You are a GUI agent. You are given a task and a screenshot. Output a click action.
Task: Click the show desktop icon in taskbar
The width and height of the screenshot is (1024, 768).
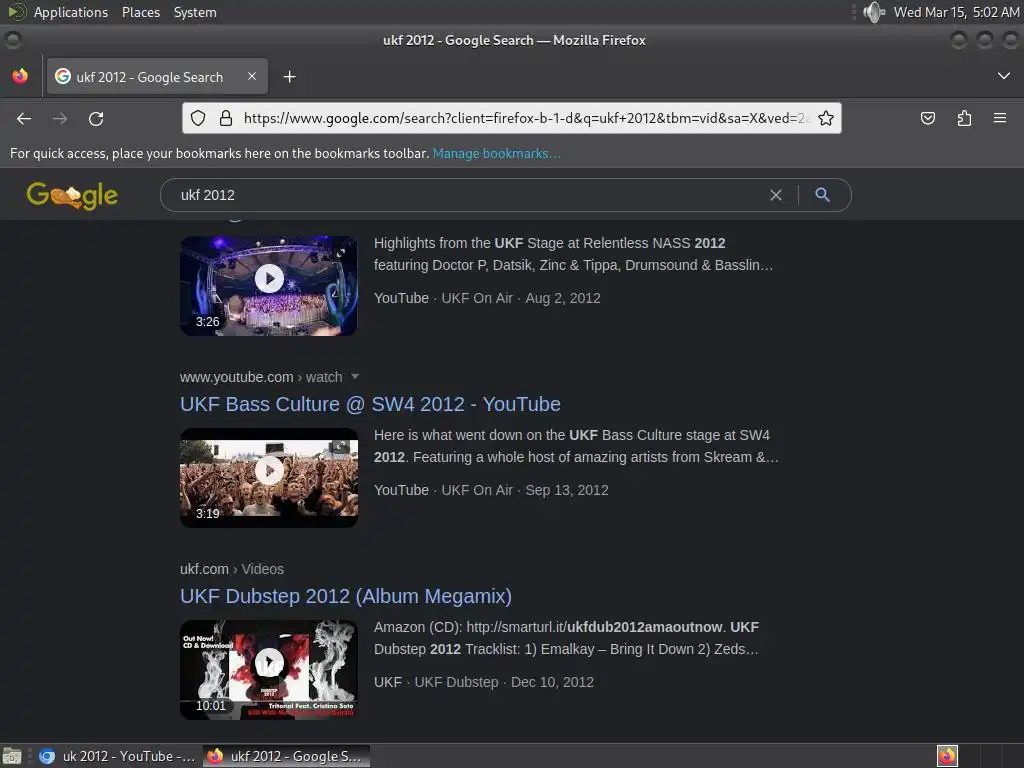12,756
